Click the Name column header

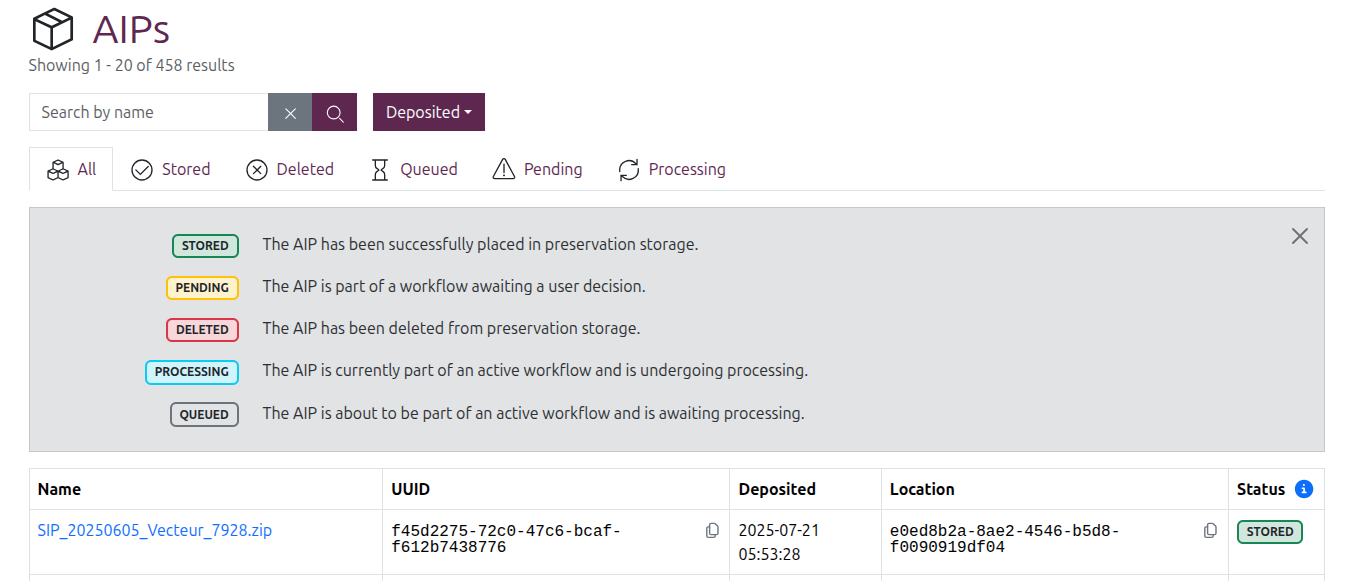(x=59, y=489)
